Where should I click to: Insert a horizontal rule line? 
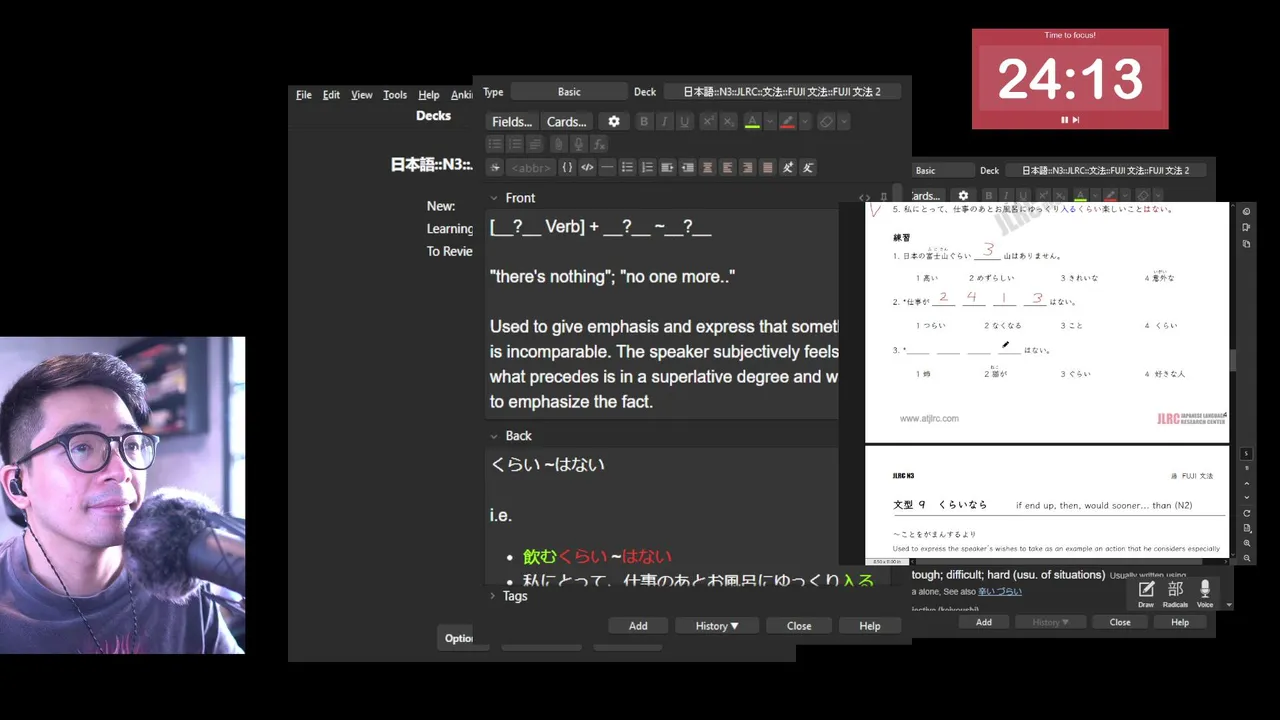coord(607,167)
